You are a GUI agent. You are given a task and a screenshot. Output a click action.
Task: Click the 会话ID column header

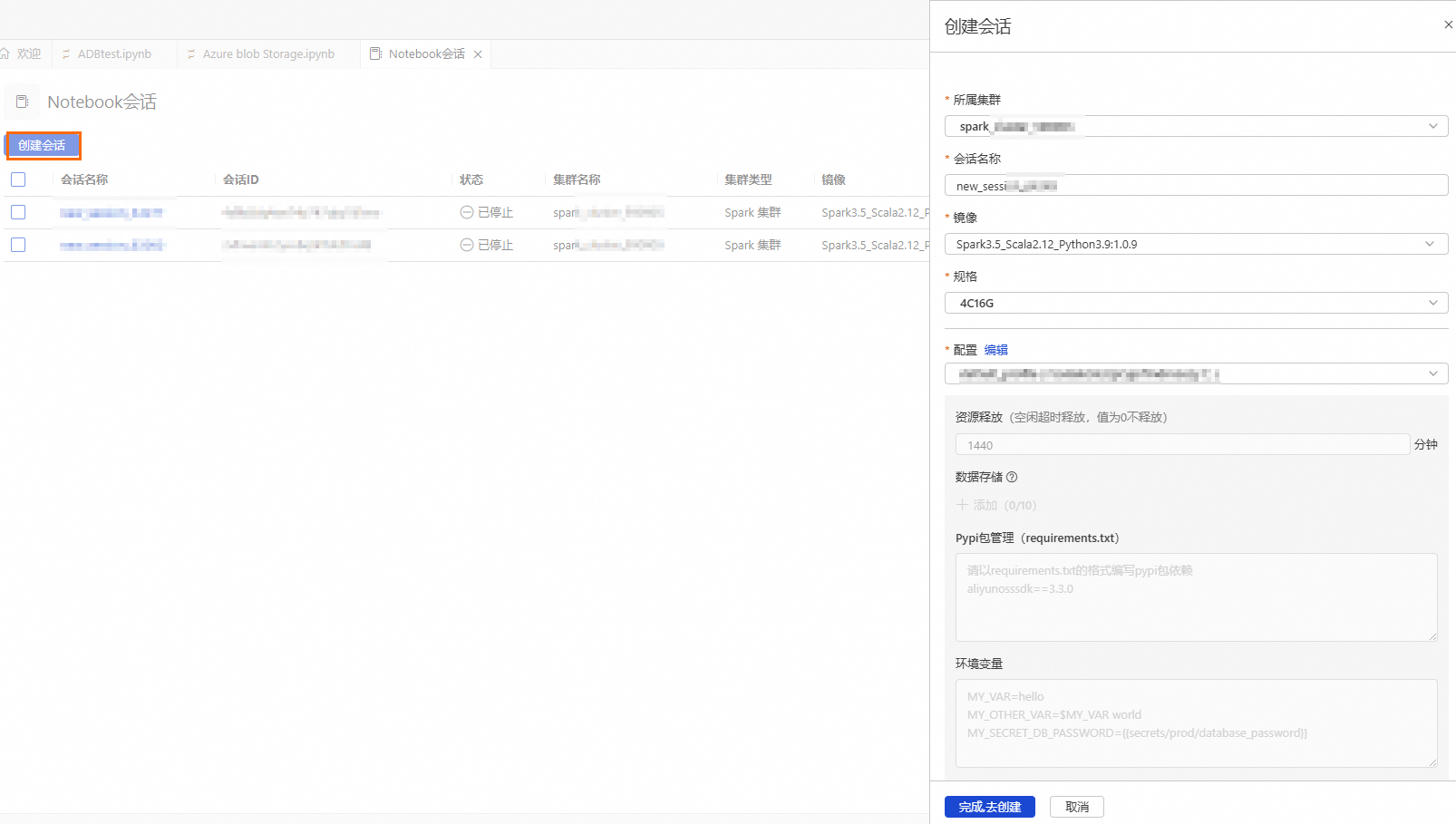[x=241, y=179]
